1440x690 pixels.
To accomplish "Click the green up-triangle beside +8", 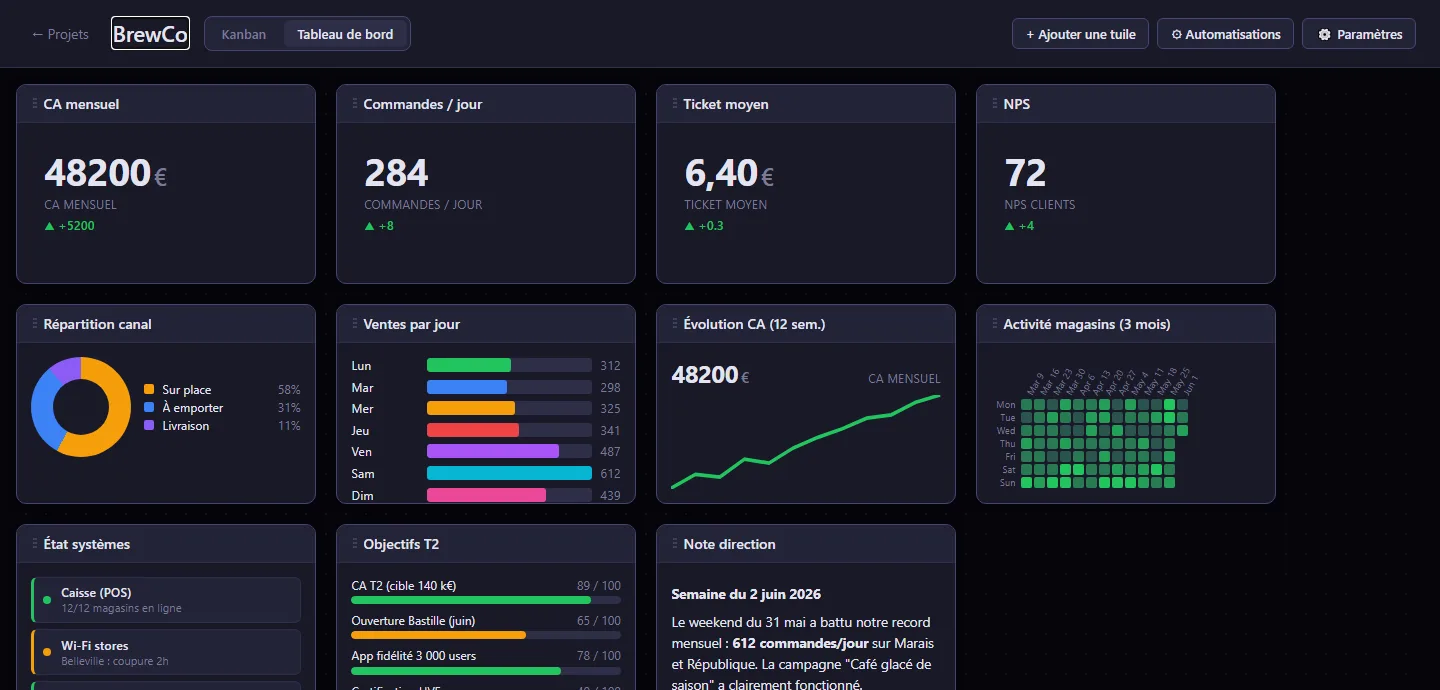I will click(369, 226).
